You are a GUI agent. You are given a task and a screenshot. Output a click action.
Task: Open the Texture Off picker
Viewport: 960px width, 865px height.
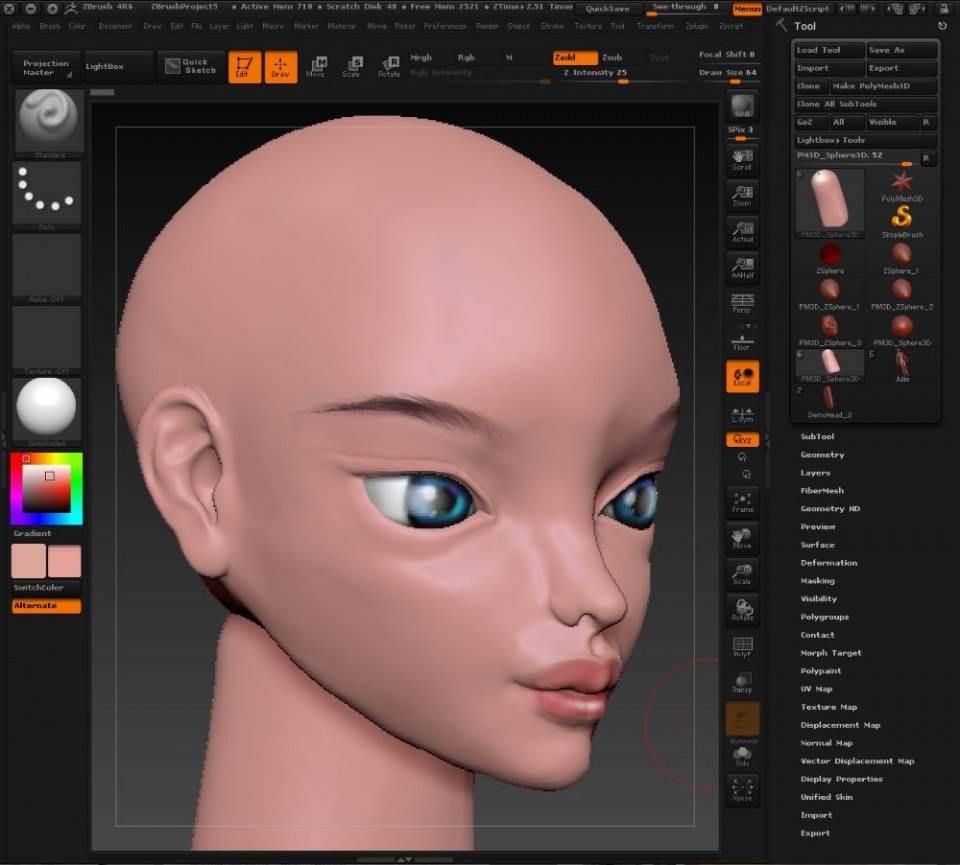(47, 339)
